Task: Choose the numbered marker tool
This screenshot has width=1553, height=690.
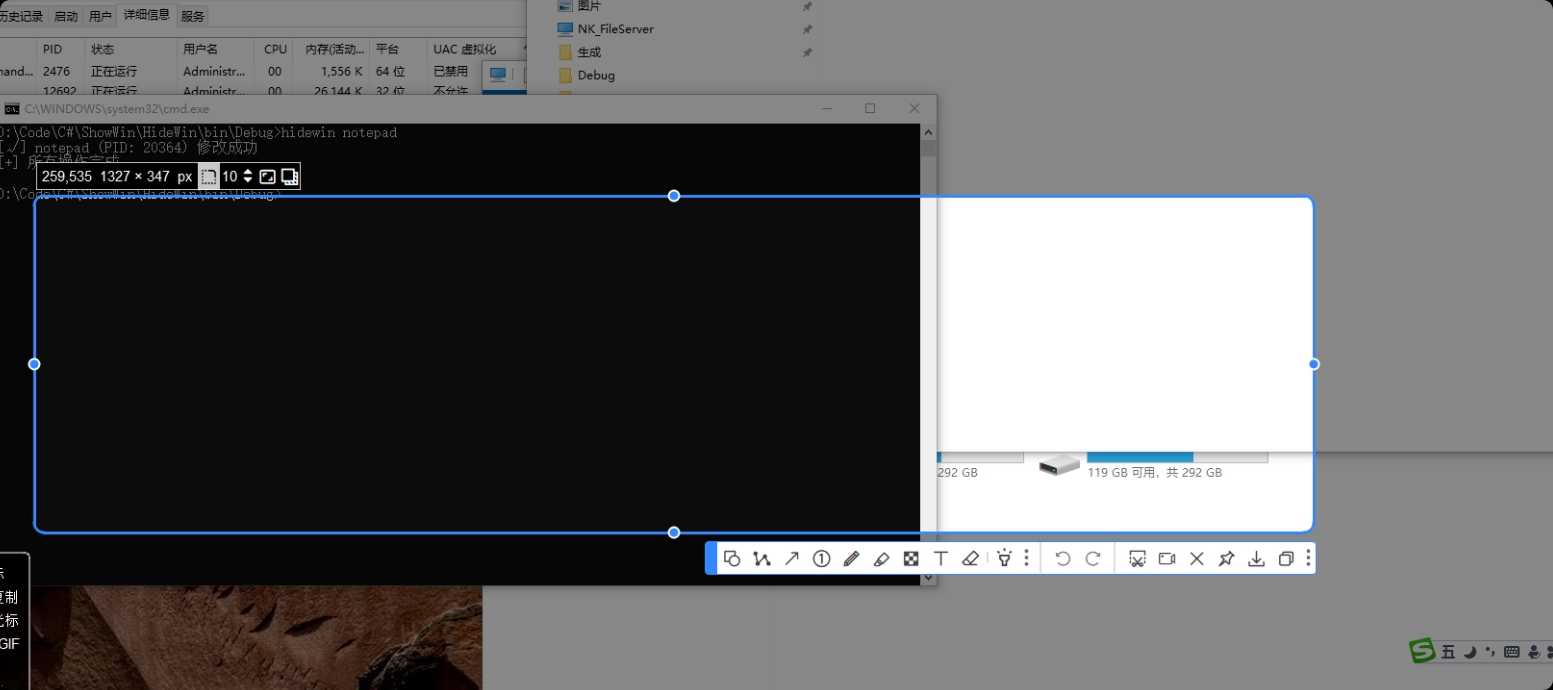Action: pyautogui.click(x=822, y=559)
